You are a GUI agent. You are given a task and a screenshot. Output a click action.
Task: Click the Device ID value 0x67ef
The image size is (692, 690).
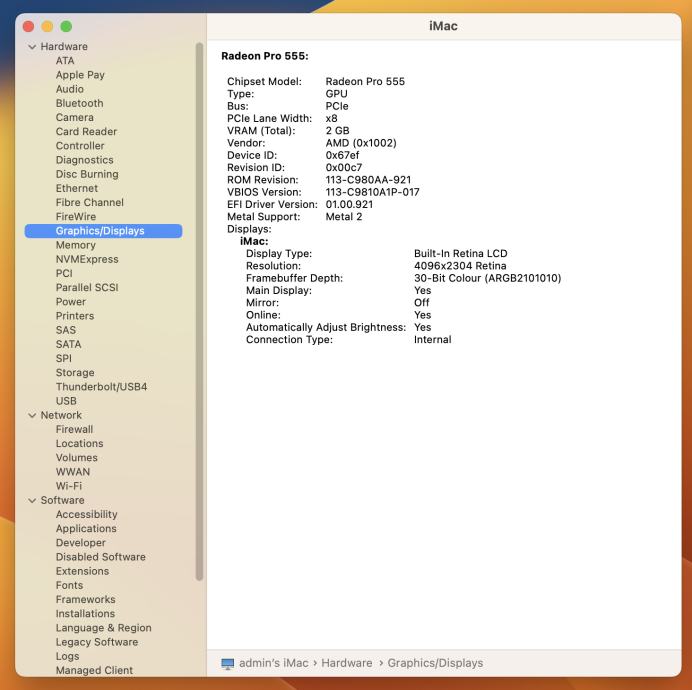[342, 155]
